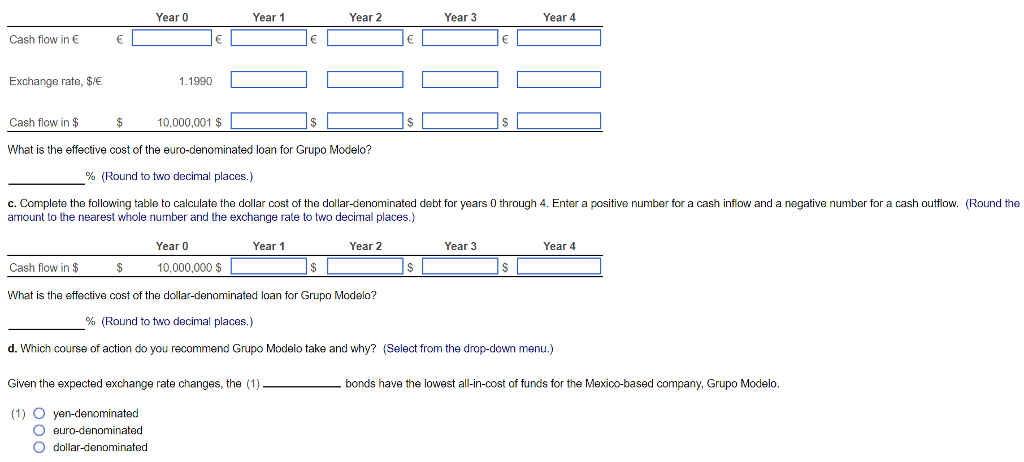Click Year 1 cash flow in dollar-debt table

[x=268, y=267]
